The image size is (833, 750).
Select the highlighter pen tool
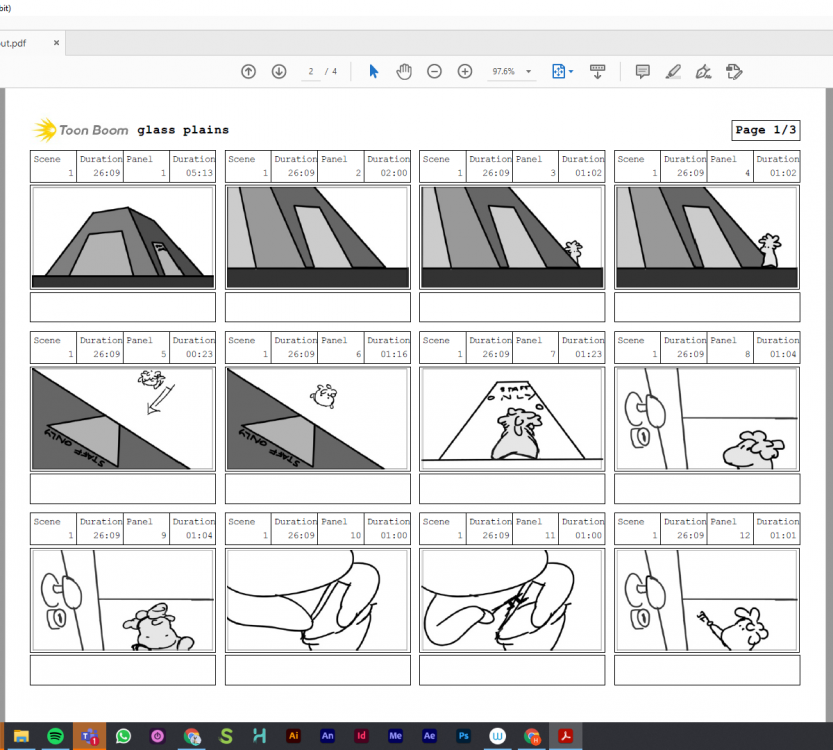click(x=673, y=72)
